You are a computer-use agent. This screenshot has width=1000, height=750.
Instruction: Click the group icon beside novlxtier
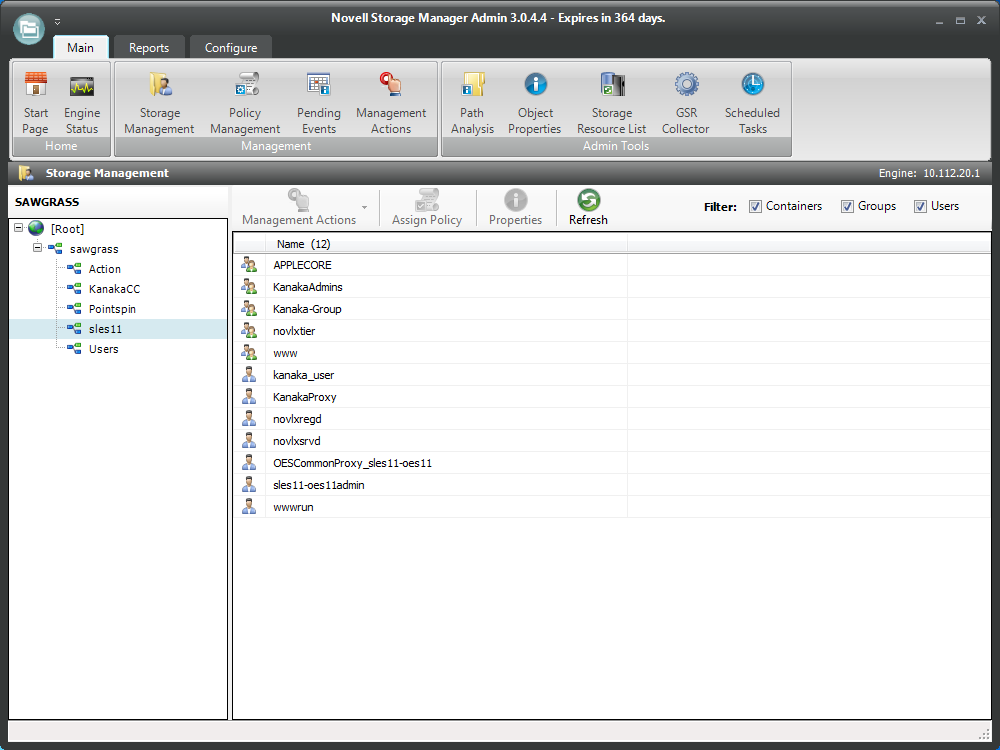[x=249, y=331]
